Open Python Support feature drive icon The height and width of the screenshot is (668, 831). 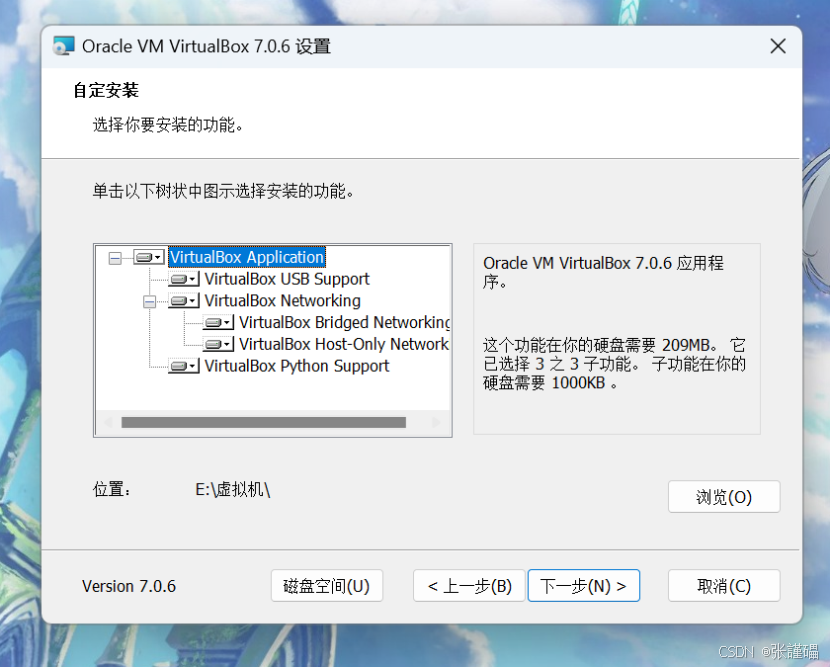tap(183, 366)
